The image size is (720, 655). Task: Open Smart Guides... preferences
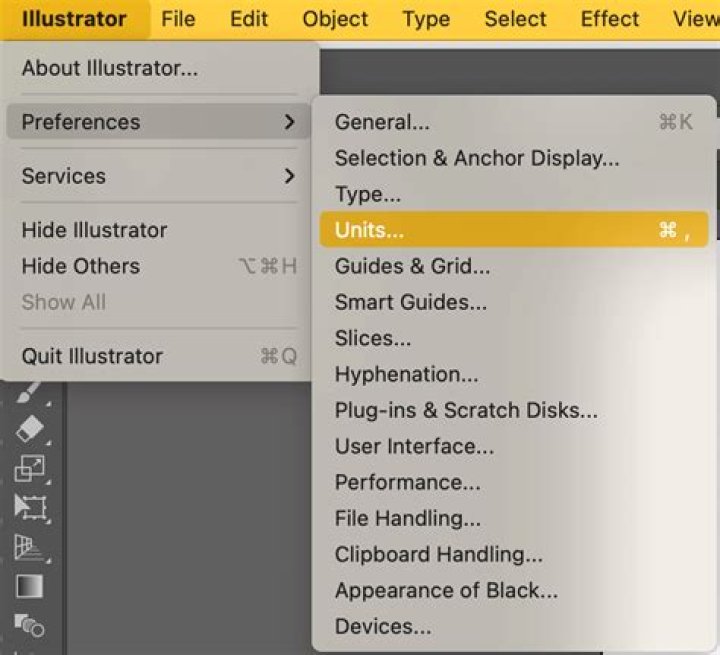tap(514, 302)
